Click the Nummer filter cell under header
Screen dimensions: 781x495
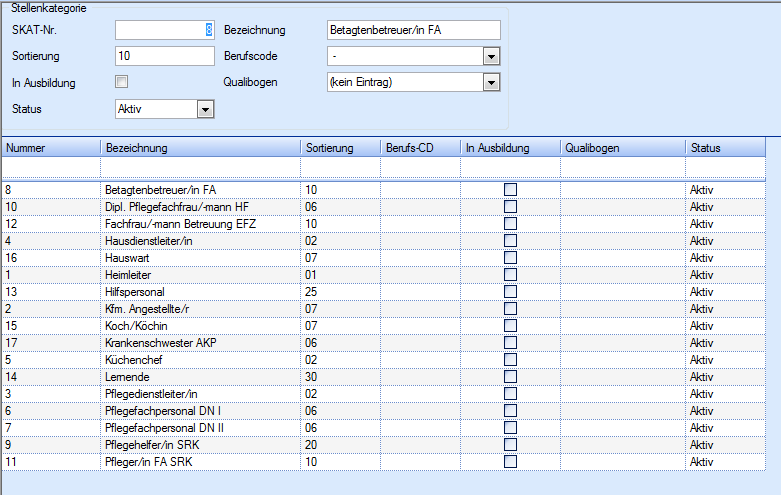click(x=51, y=167)
